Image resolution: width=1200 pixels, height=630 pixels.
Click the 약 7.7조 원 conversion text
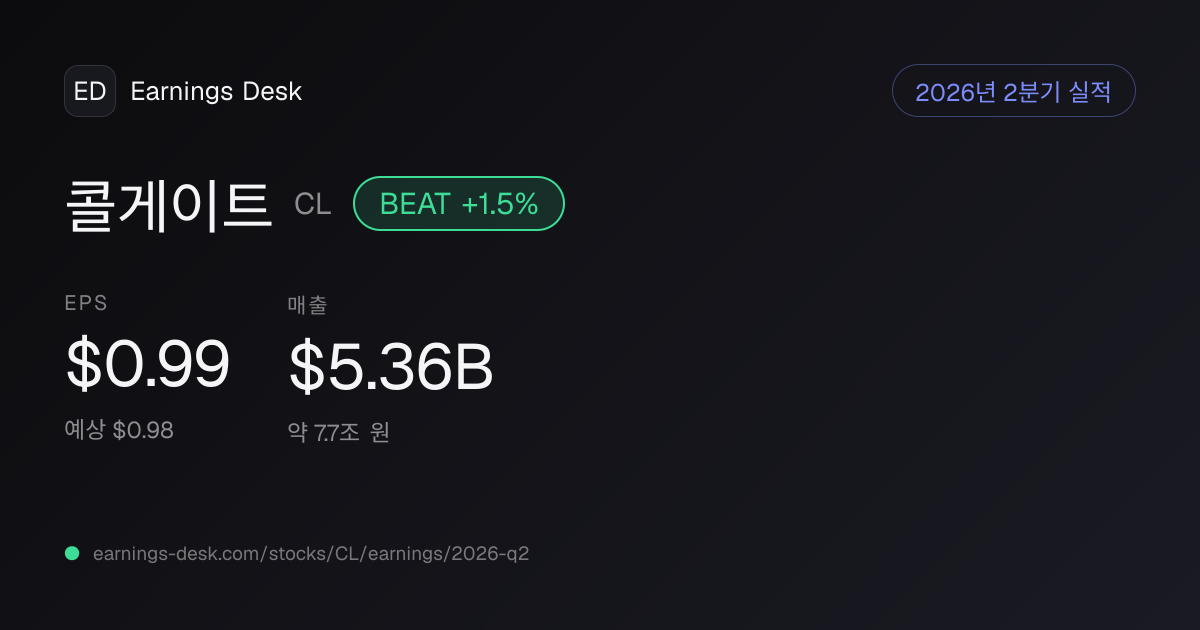click(x=338, y=432)
